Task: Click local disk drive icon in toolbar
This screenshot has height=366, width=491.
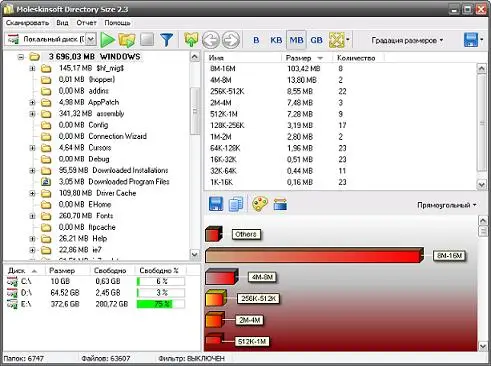Action: (13, 39)
